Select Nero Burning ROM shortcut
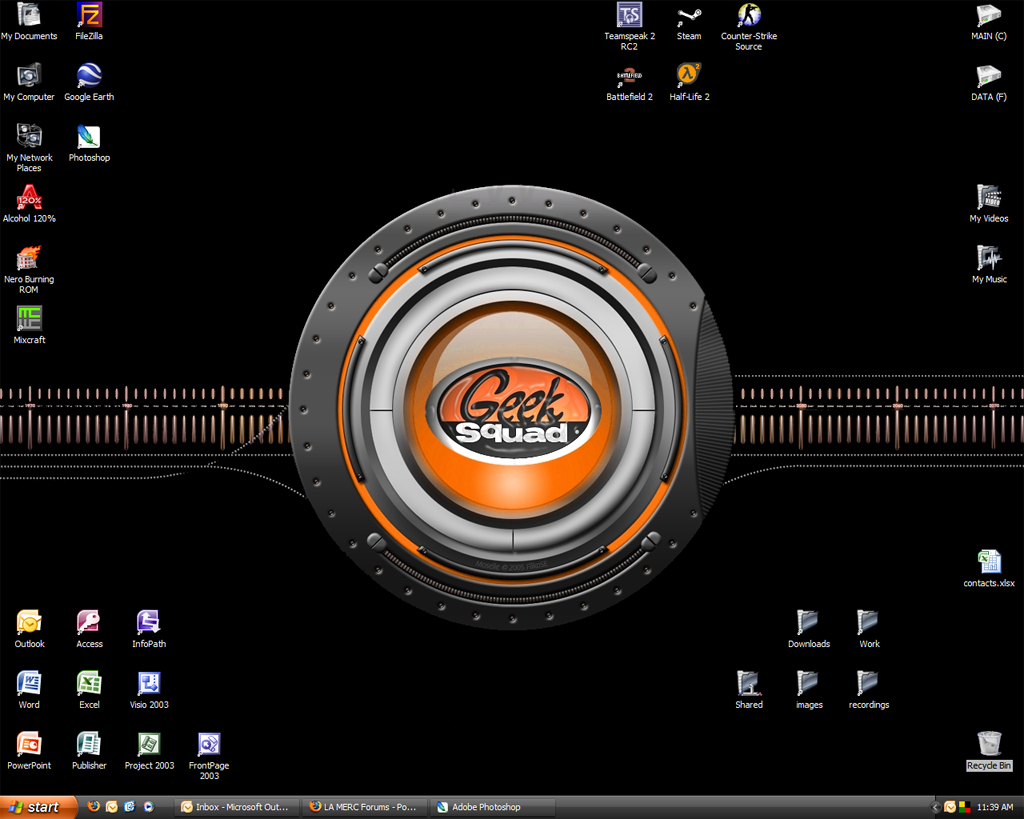 click(x=29, y=270)
